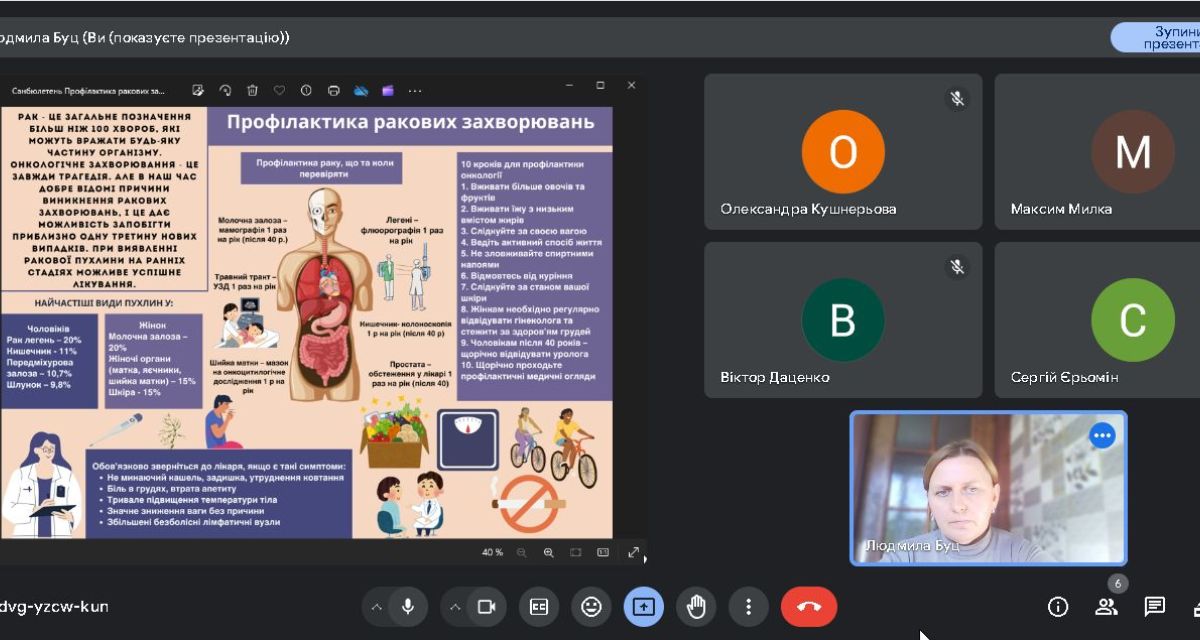Show the participants people panel
The width and height of the screenshot is (1200, 640).
coord(1106,607)
